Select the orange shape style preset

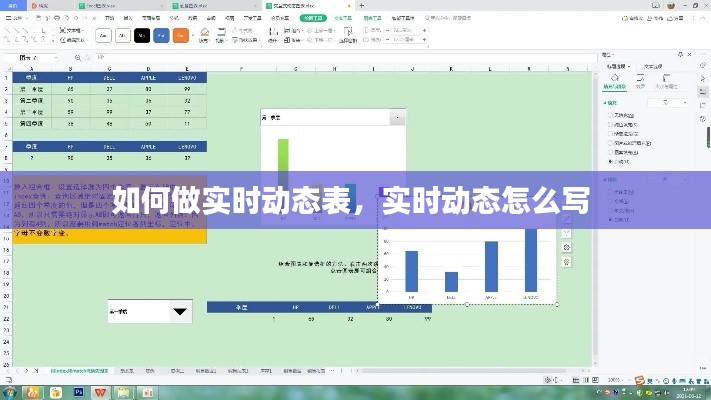click(180, 35)
